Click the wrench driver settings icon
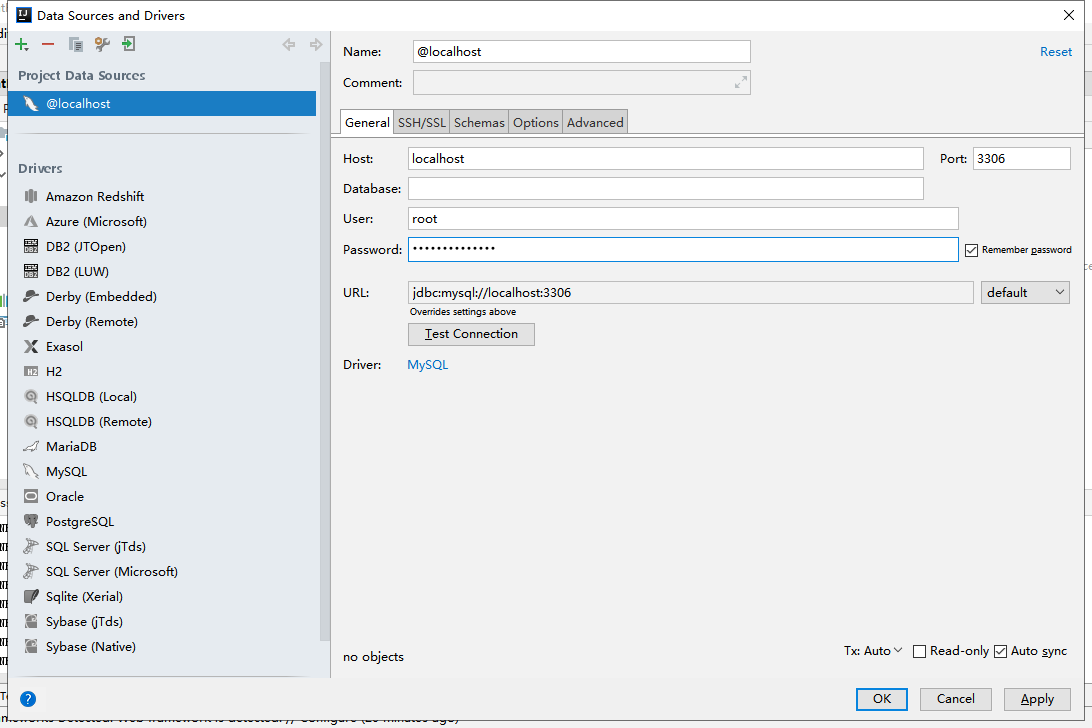 [x=102, y=44]
